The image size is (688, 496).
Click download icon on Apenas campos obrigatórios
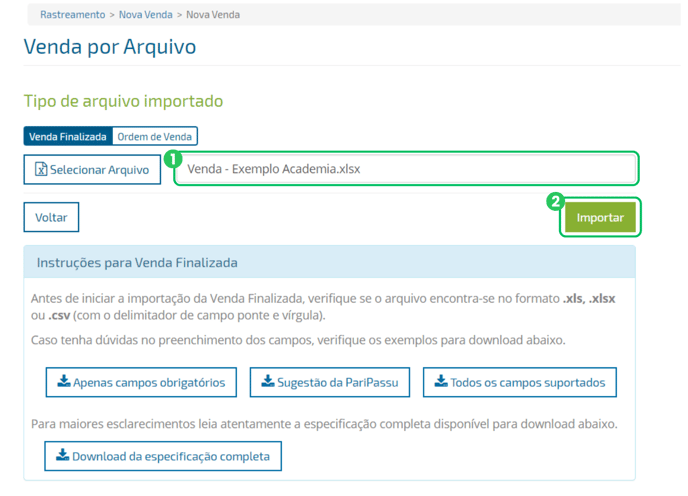[64, 381]
